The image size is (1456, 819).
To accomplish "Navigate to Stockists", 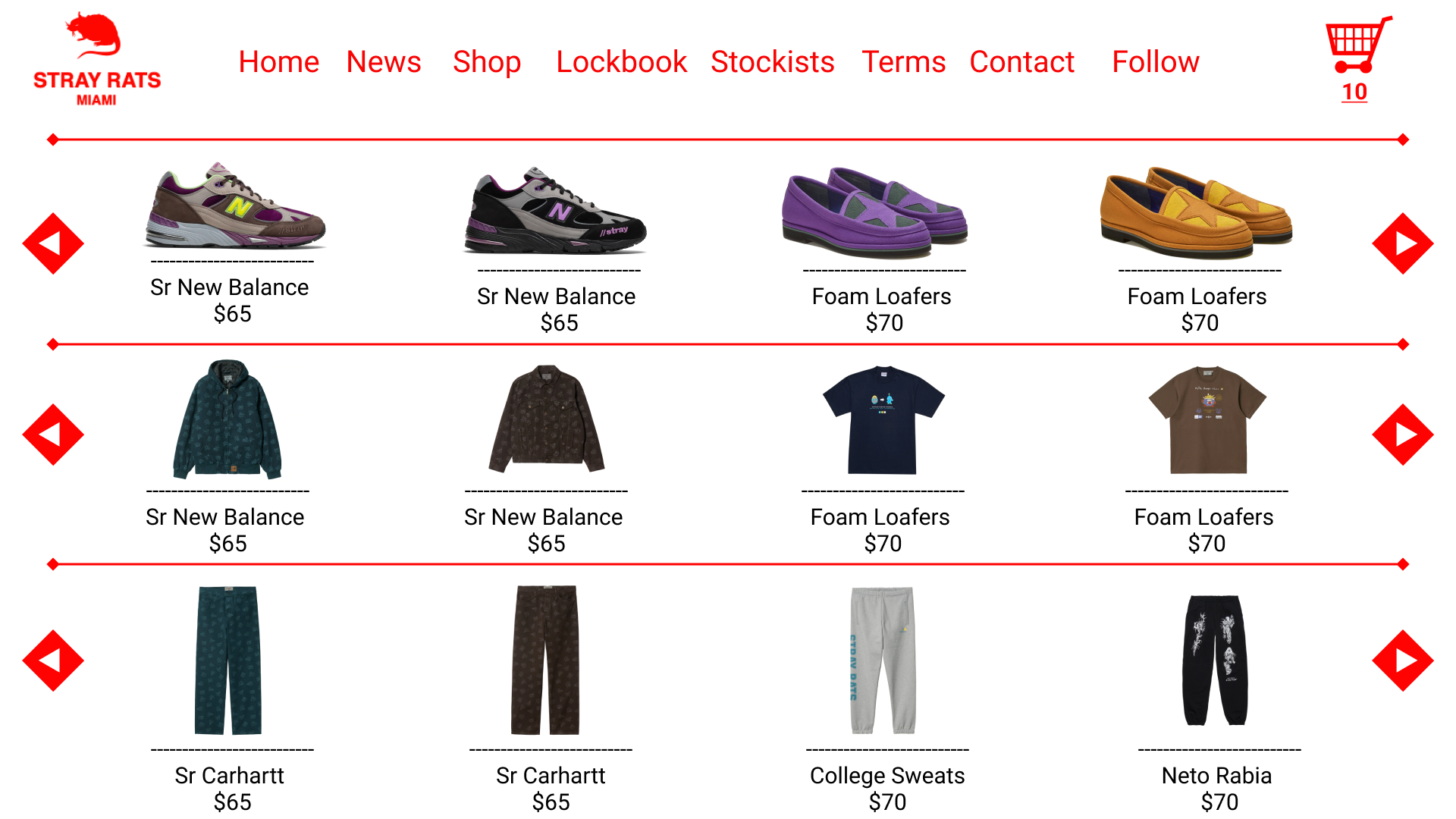I will pos(772,61).
